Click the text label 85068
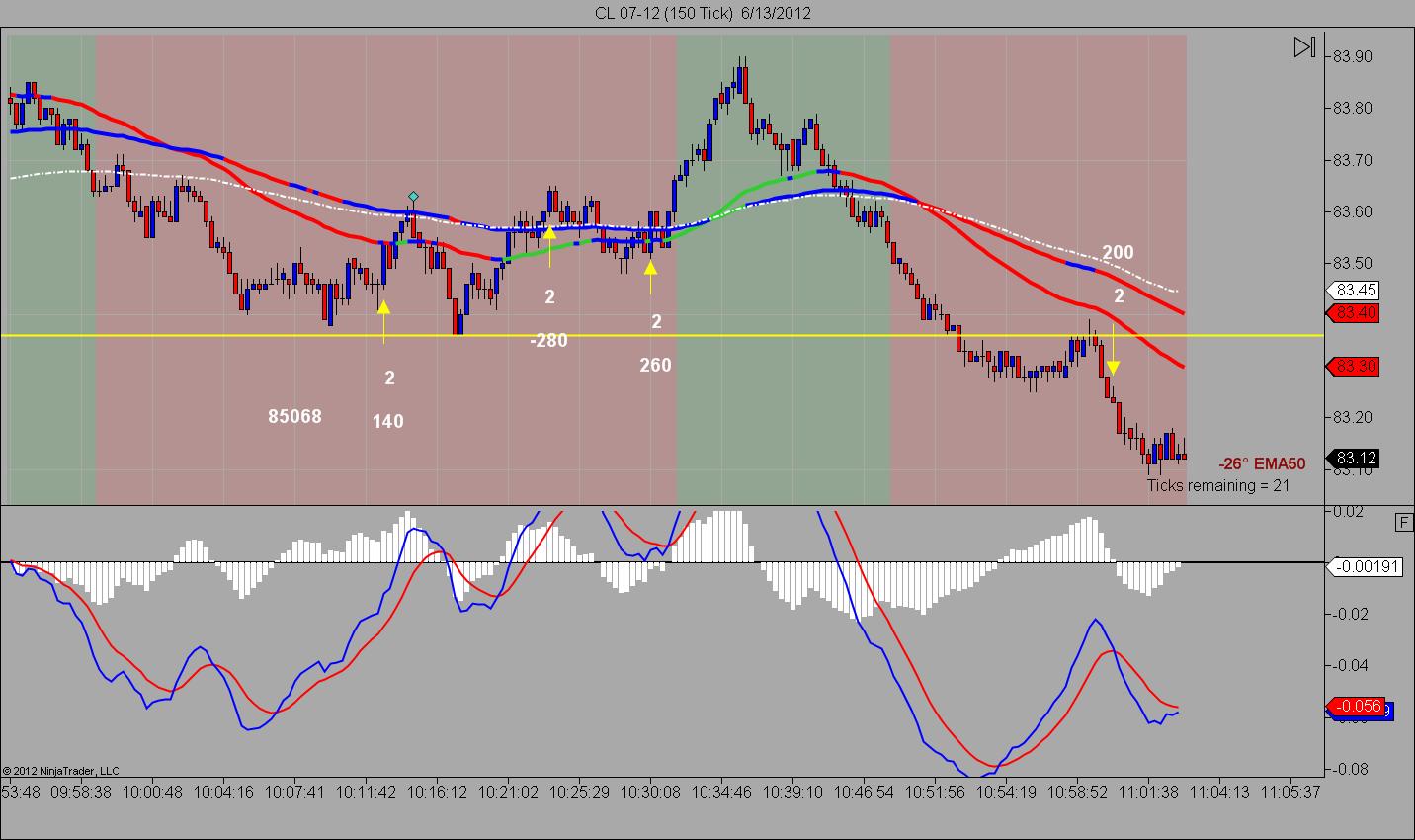The width and height of the screenshot is (1415, 840). (294, 417)
